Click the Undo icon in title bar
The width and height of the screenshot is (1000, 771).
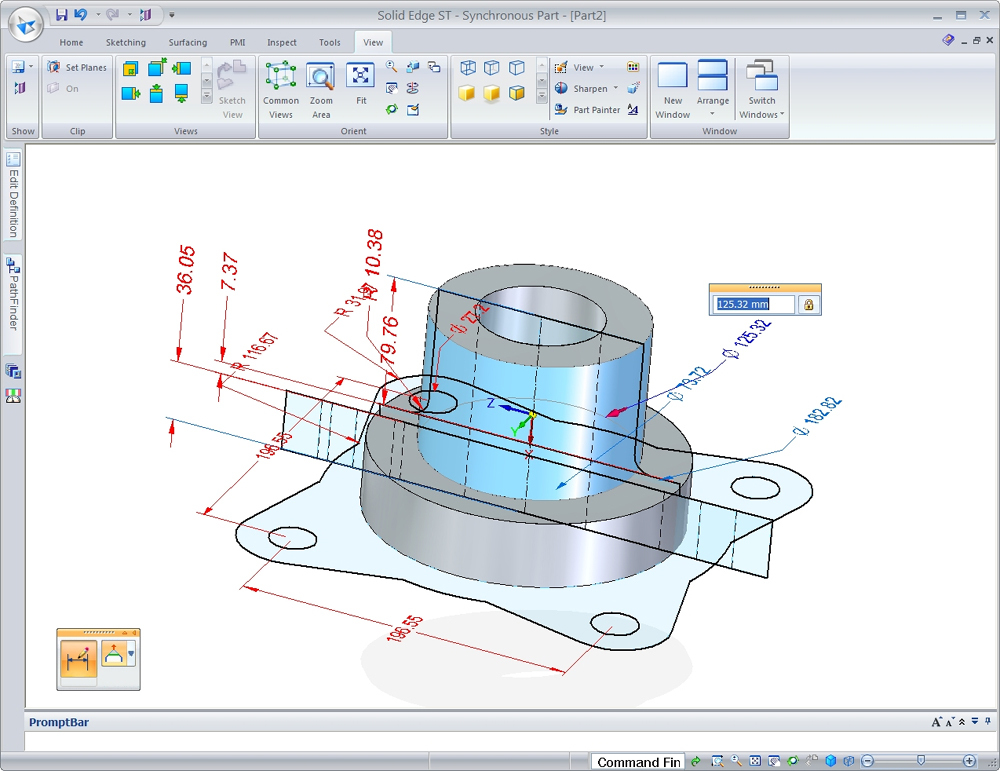81,14
